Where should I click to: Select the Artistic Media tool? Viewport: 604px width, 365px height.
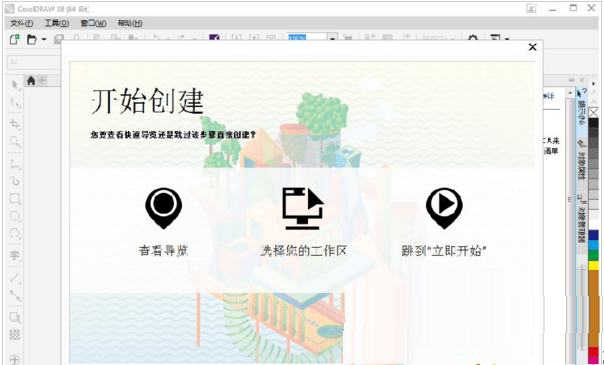(x=15, y=181)
